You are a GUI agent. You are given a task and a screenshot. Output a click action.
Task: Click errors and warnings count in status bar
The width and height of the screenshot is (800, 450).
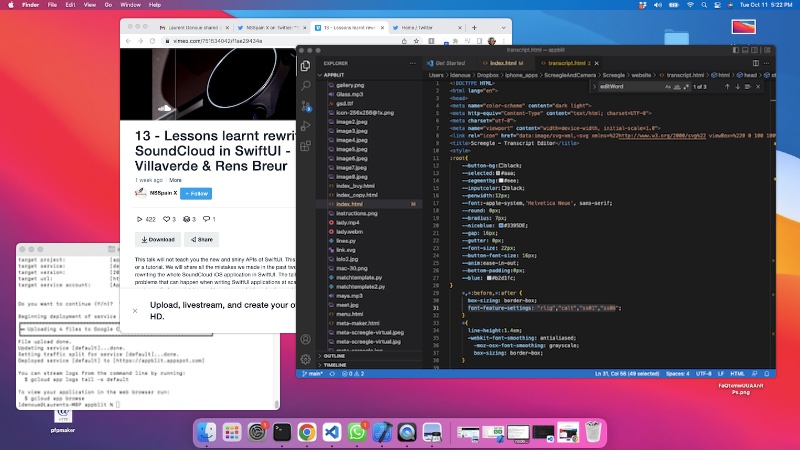353,374
